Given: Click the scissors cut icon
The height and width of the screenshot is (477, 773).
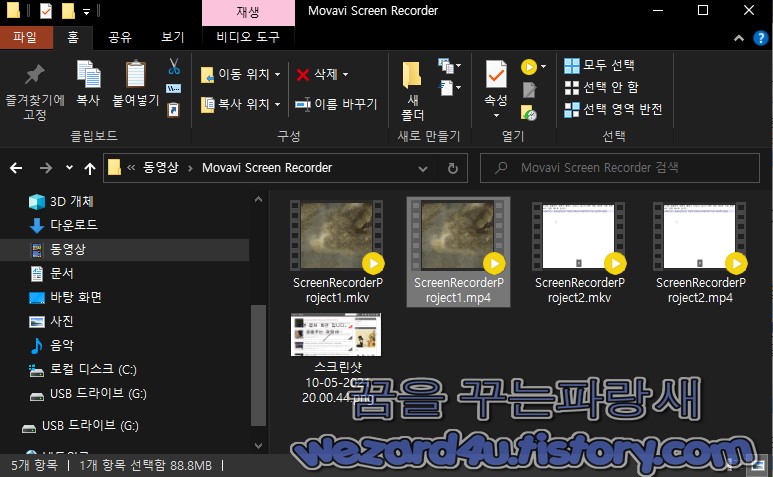Looking at the screenshot, I should [x=174, y=66].
